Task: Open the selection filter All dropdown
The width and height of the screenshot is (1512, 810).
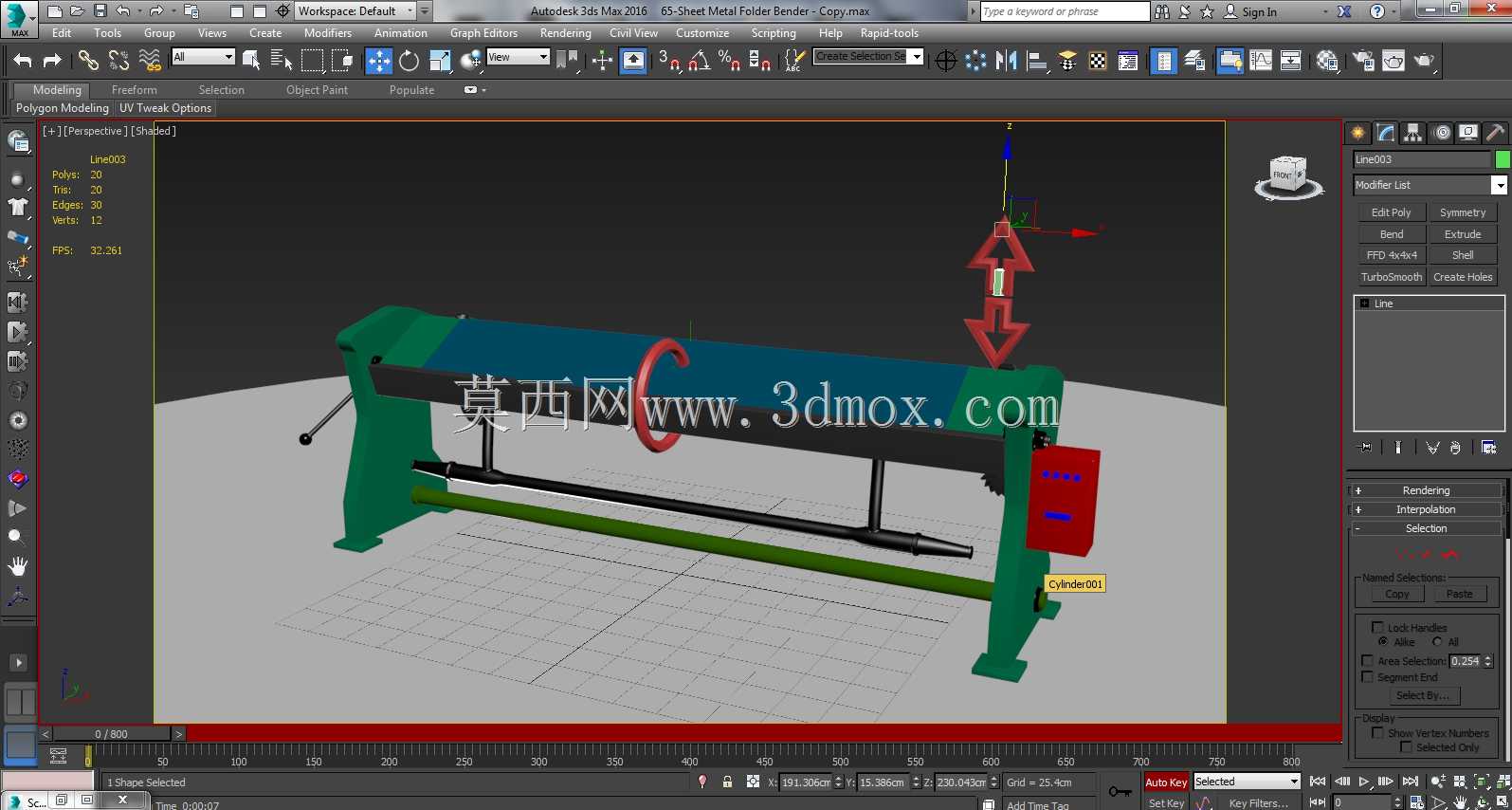Action: [x=203, y=57]
